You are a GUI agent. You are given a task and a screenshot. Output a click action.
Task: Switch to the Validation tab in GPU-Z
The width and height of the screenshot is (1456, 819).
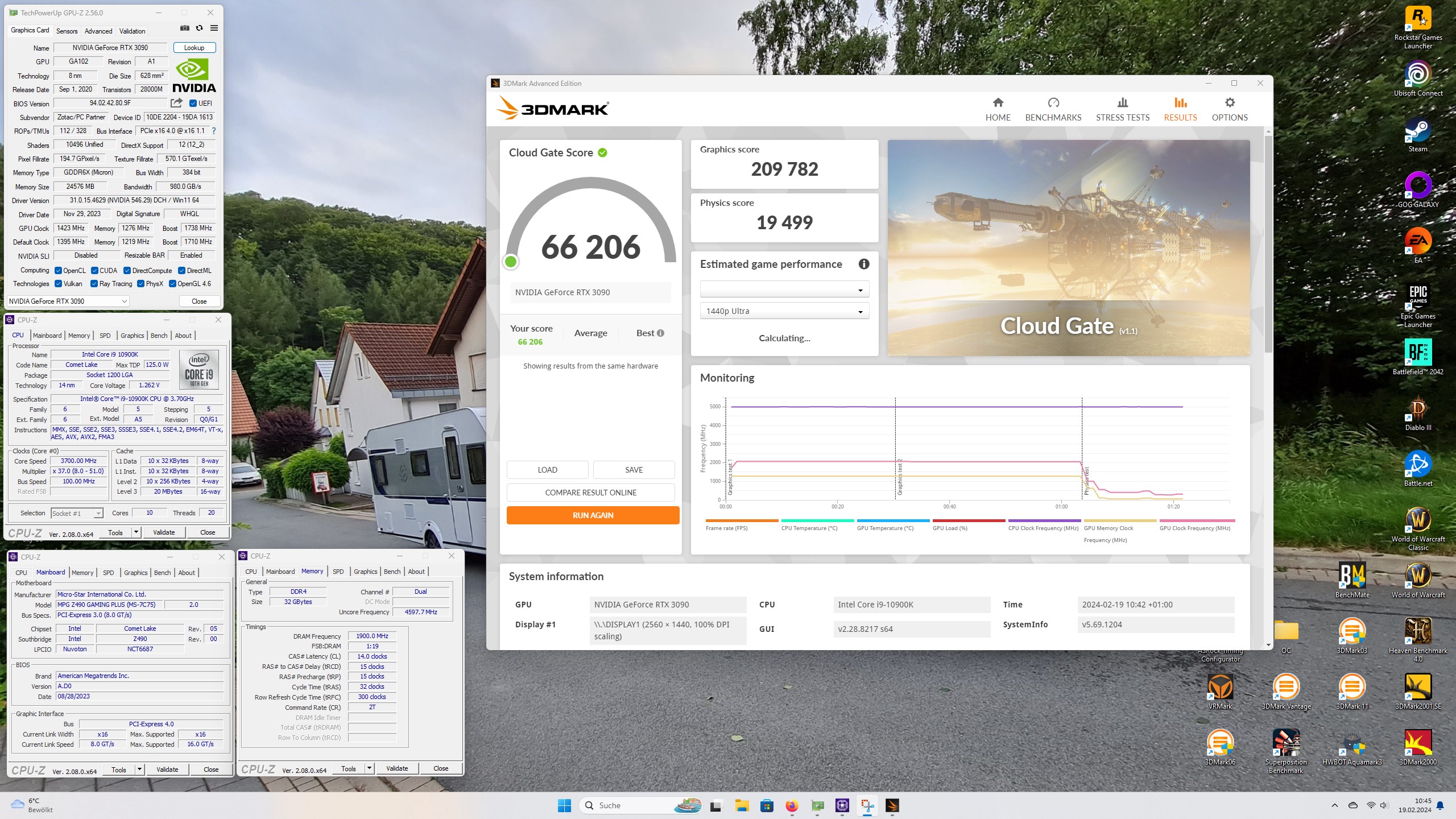(x=132, y=31)
